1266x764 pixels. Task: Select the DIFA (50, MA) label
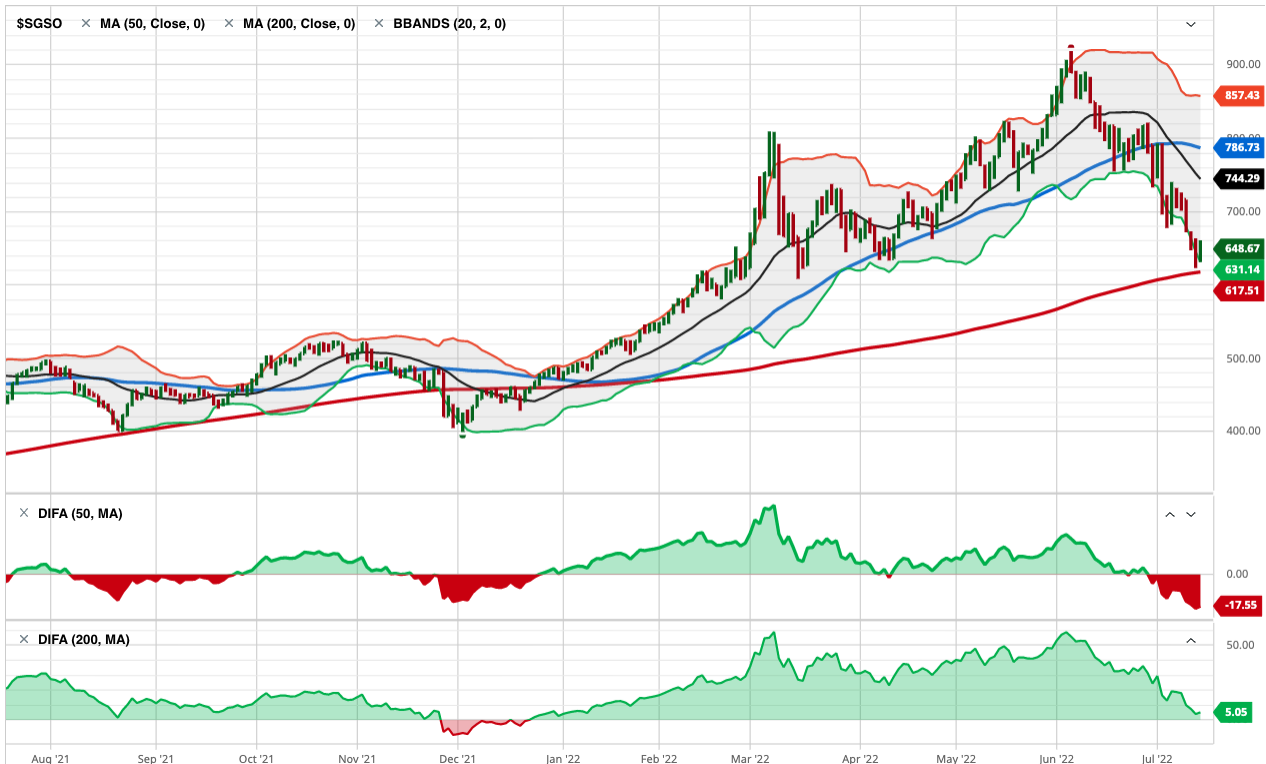[x=79, y=513]
